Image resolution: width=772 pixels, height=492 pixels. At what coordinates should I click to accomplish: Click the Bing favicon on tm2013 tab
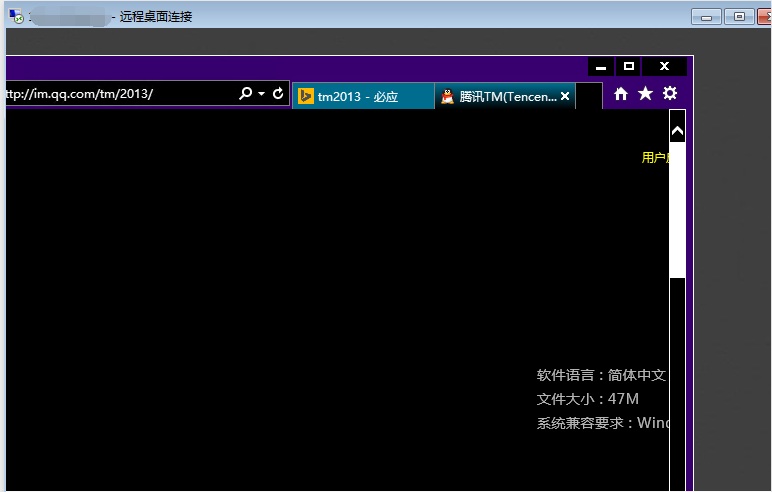point(306,97)
